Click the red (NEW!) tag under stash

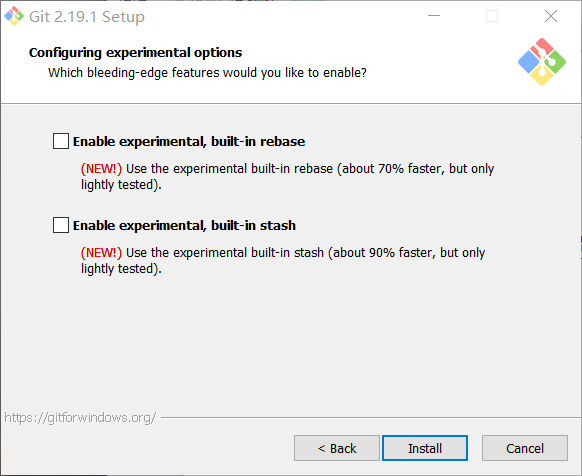pos(101,252)
